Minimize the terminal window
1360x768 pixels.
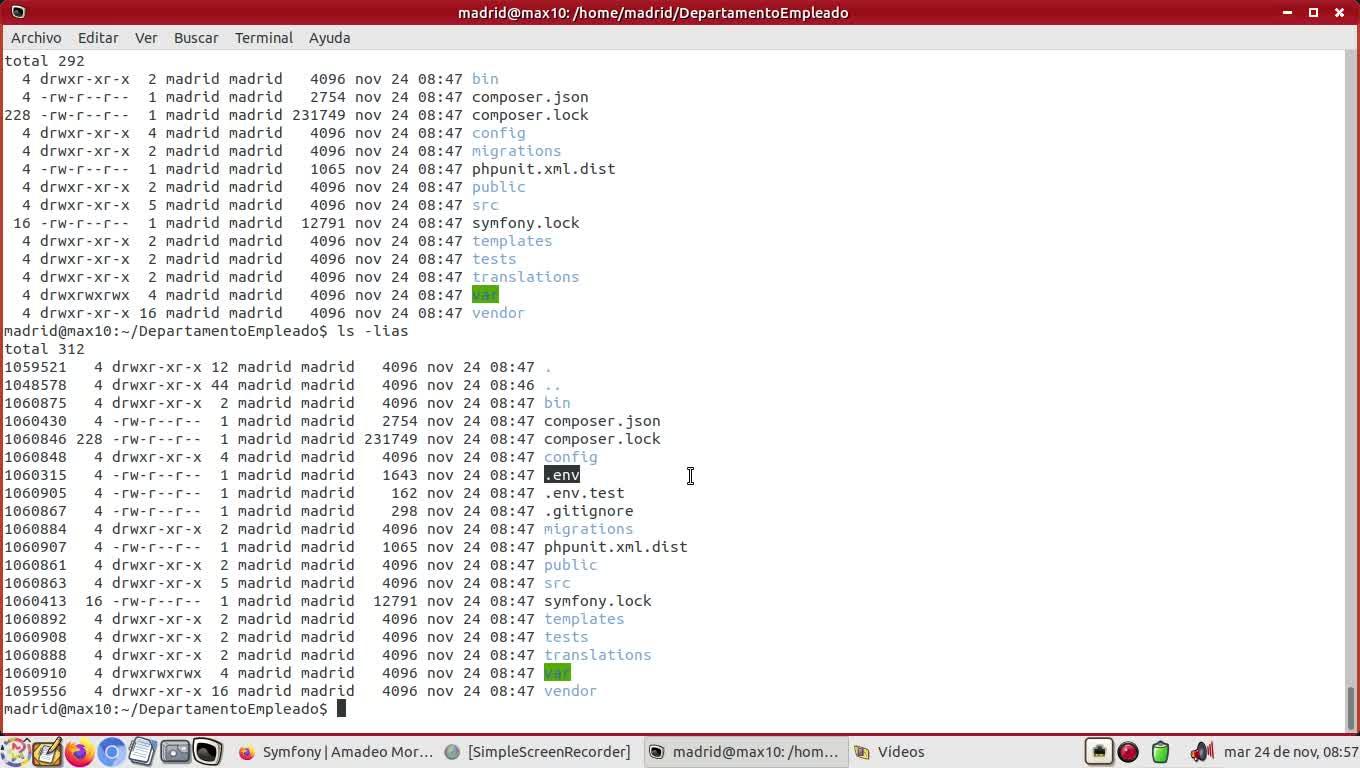(1287, 12)
